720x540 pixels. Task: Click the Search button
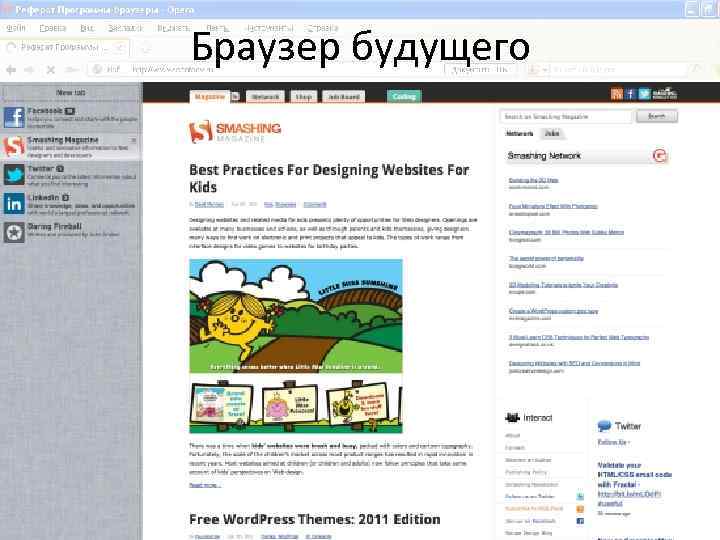click(657, 117)
